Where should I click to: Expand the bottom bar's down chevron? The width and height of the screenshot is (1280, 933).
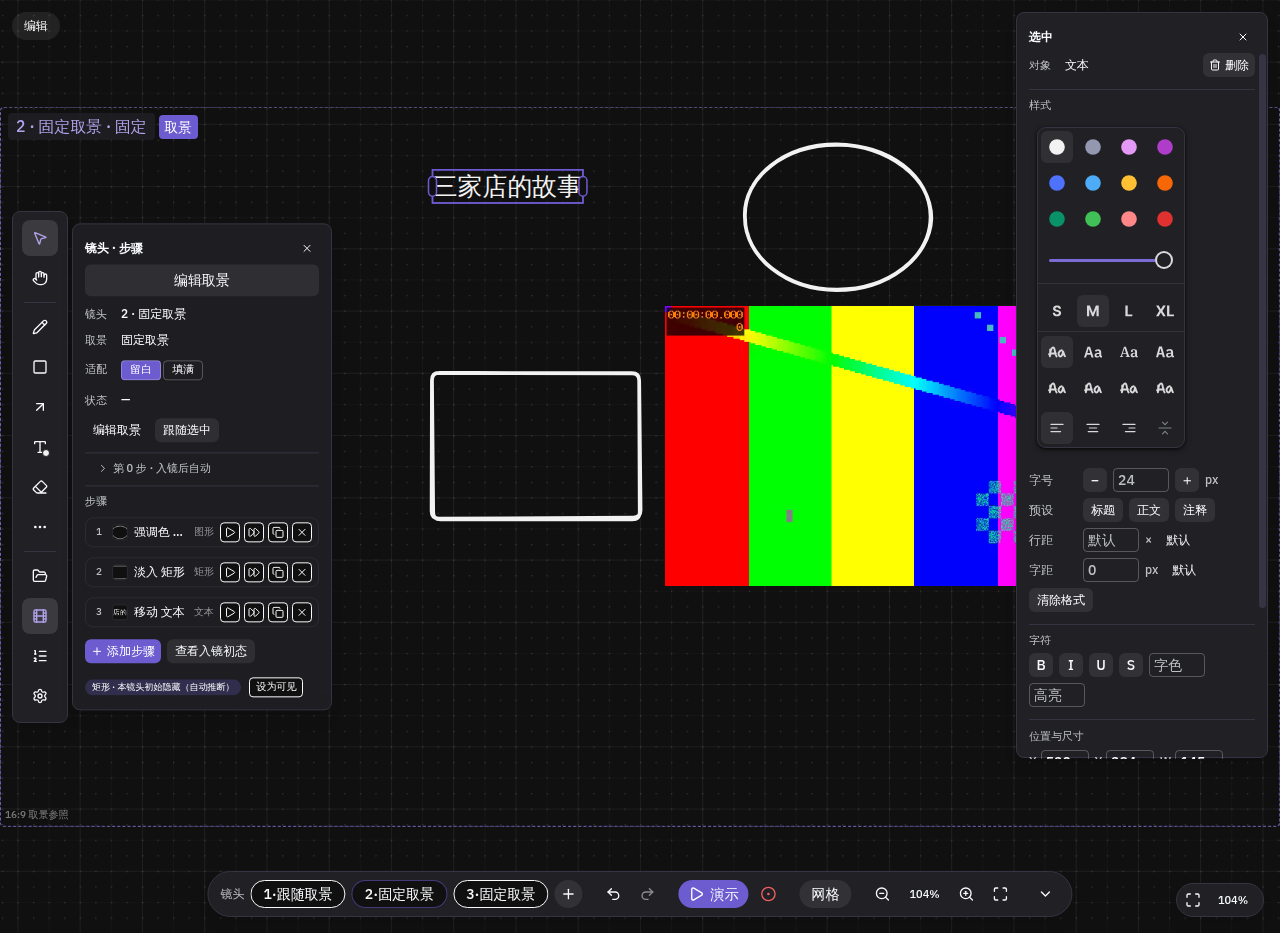click(x=1045, y=894)
